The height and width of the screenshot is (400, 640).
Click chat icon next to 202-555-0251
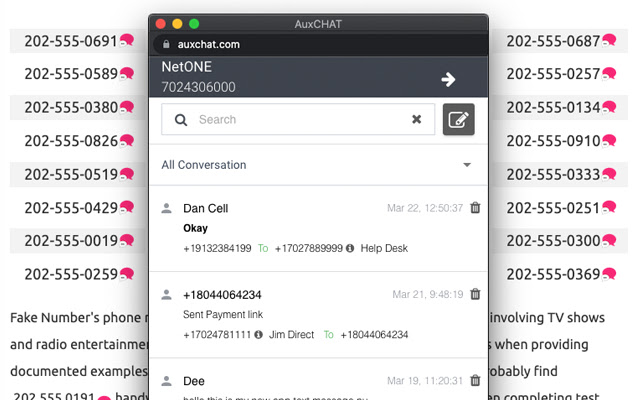pyautogui.click(x=609, y=207)
